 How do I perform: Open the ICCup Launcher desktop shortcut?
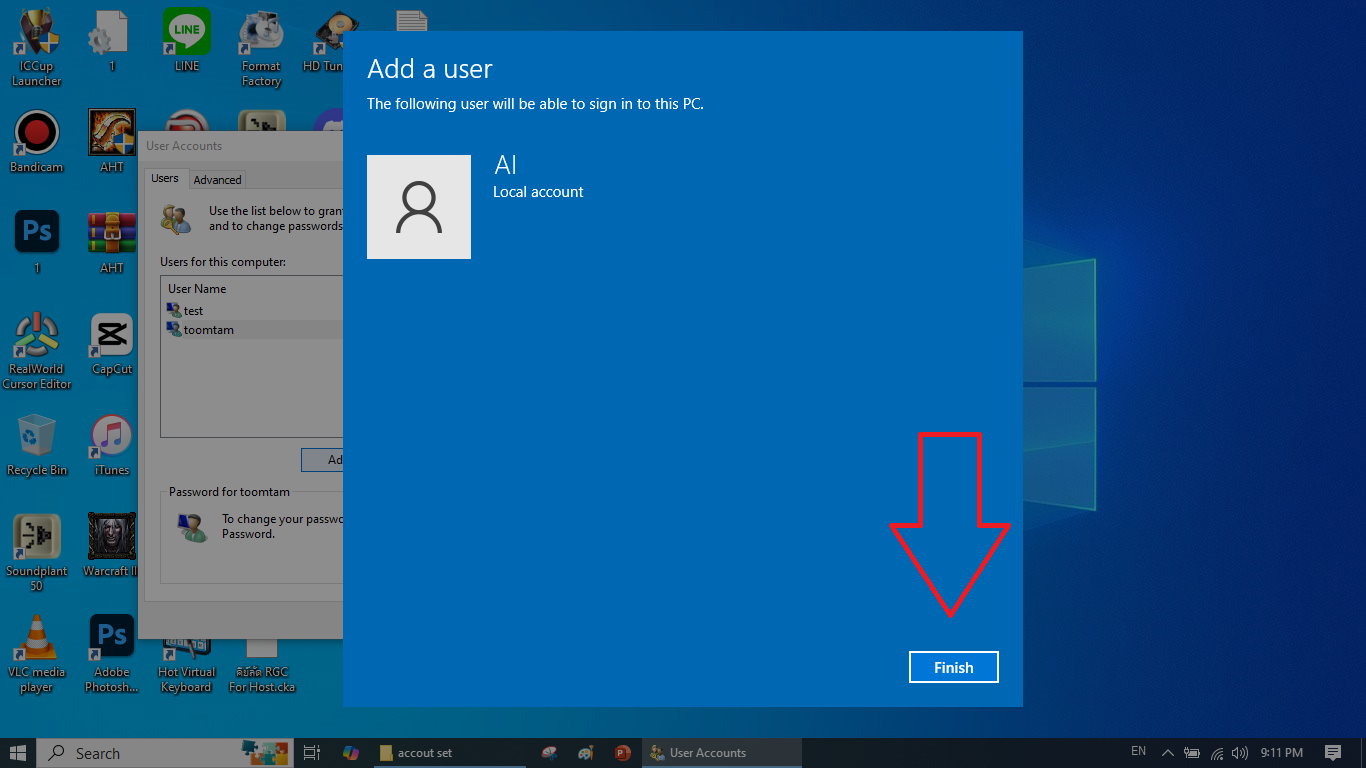coord(37,47)
